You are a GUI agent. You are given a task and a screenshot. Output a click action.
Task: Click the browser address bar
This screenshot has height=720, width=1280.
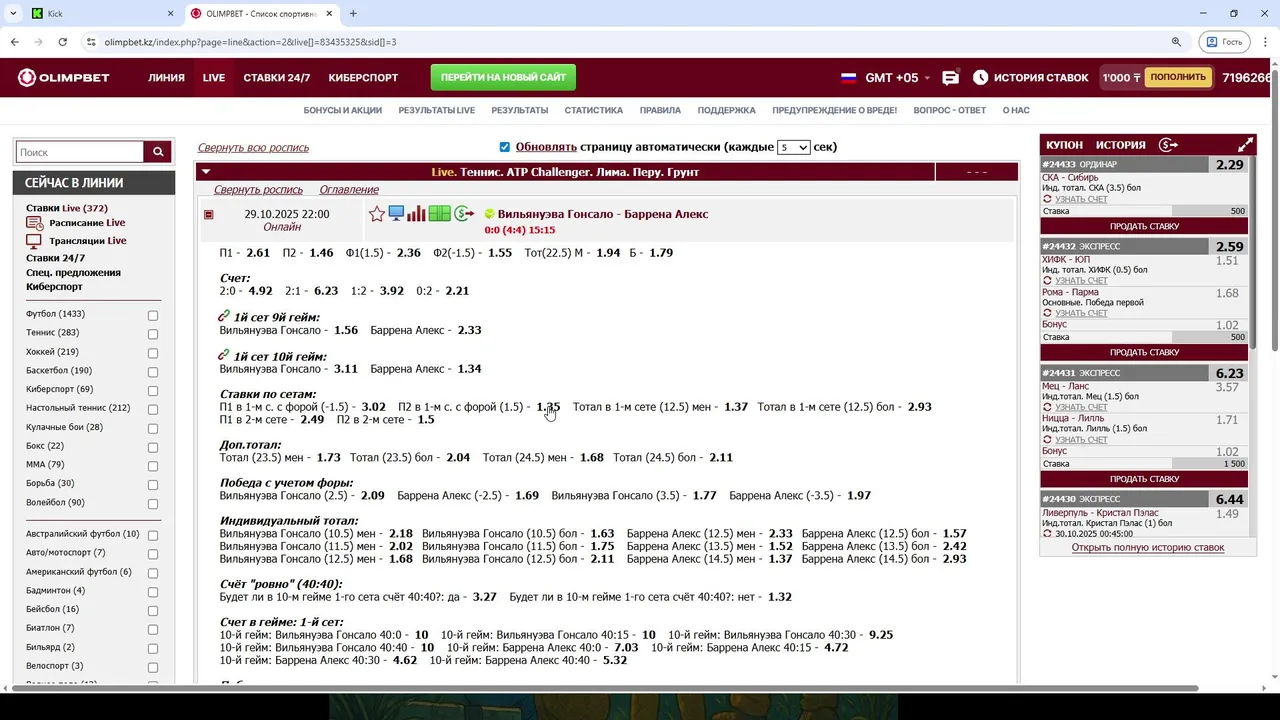(x=630, y=42)
